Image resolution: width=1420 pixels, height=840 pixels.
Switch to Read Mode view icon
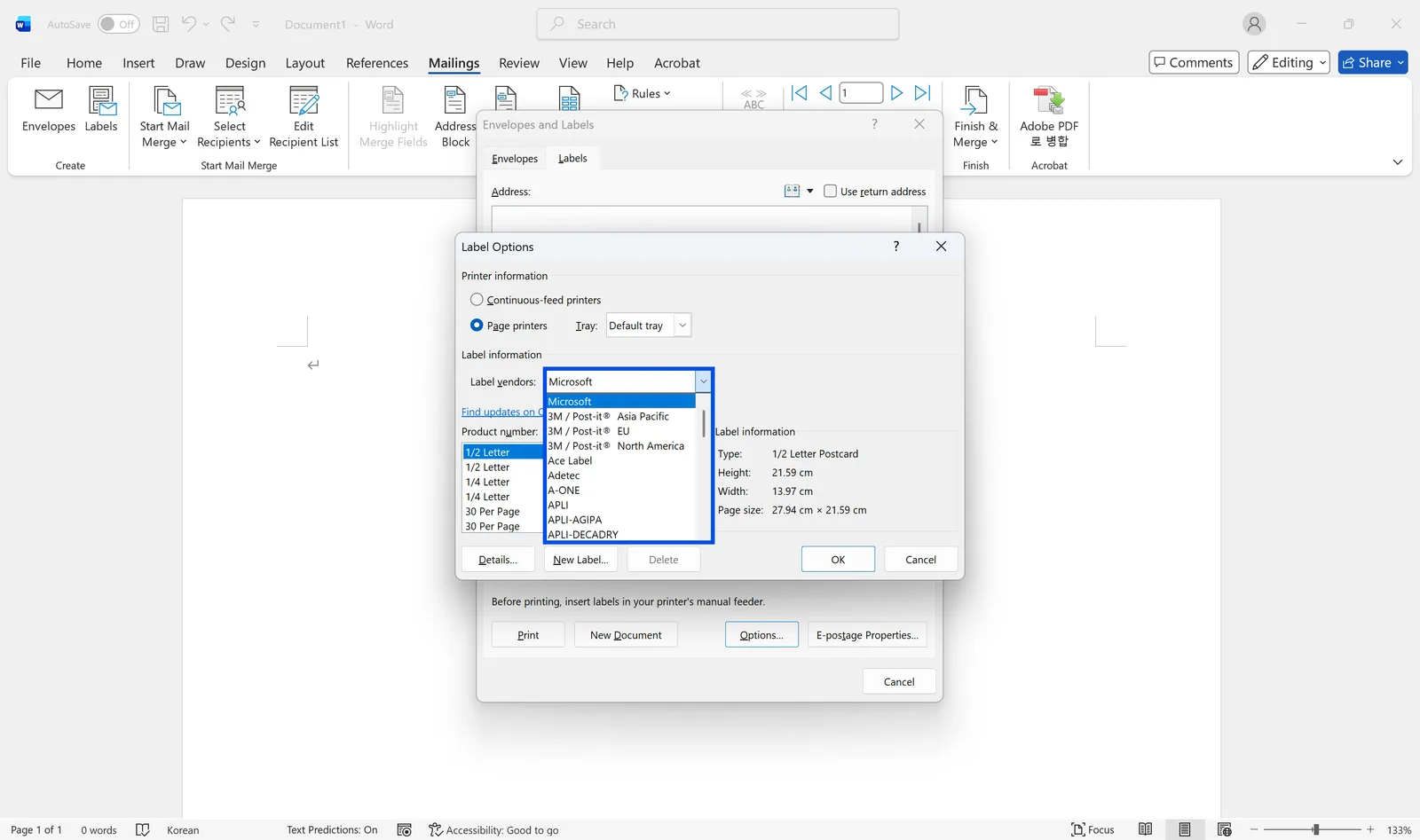click(x=1146, y=829)
